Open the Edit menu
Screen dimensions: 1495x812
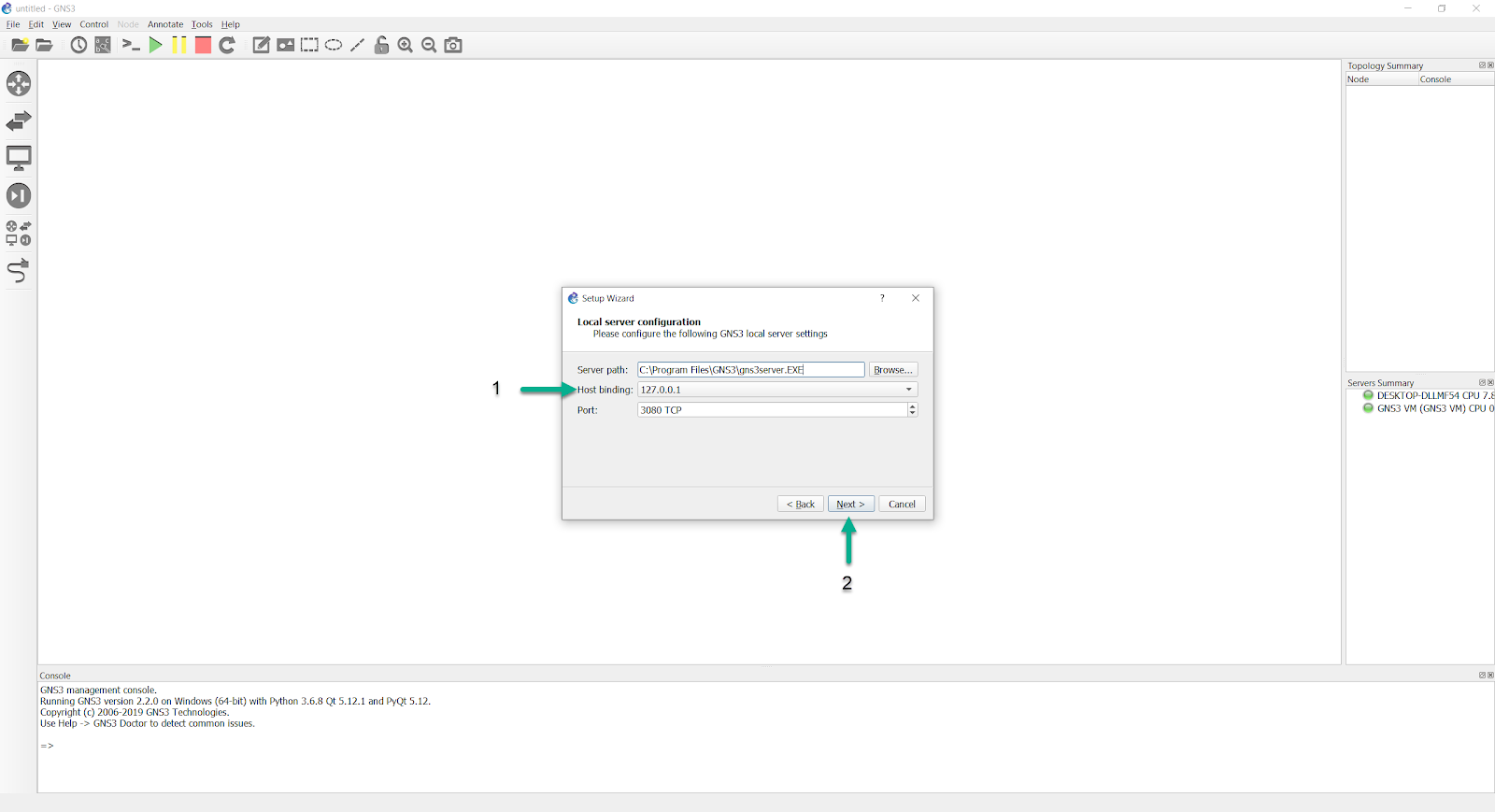pos(36,24)
